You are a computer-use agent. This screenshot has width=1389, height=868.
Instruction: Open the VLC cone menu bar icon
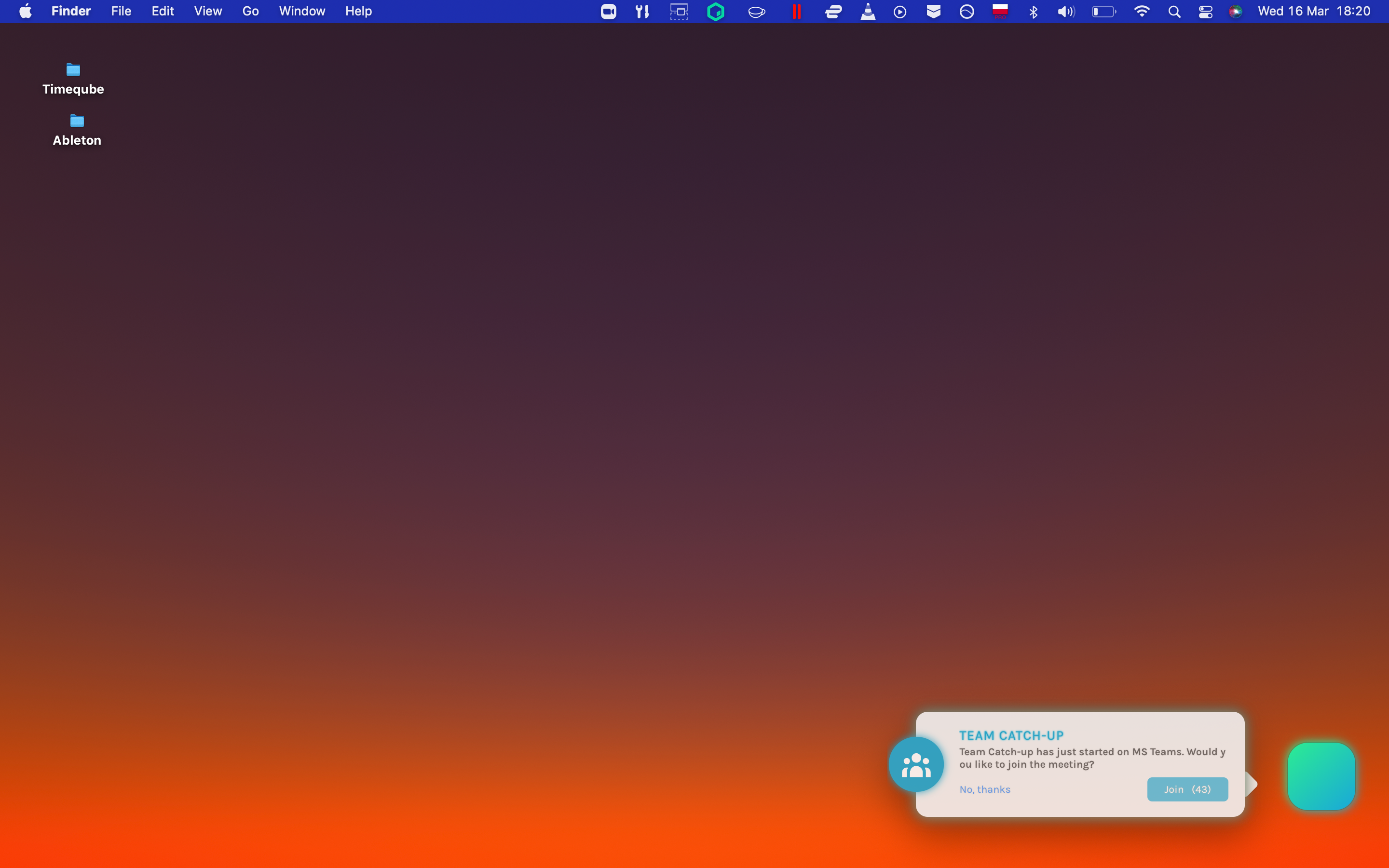coord(868,12)
